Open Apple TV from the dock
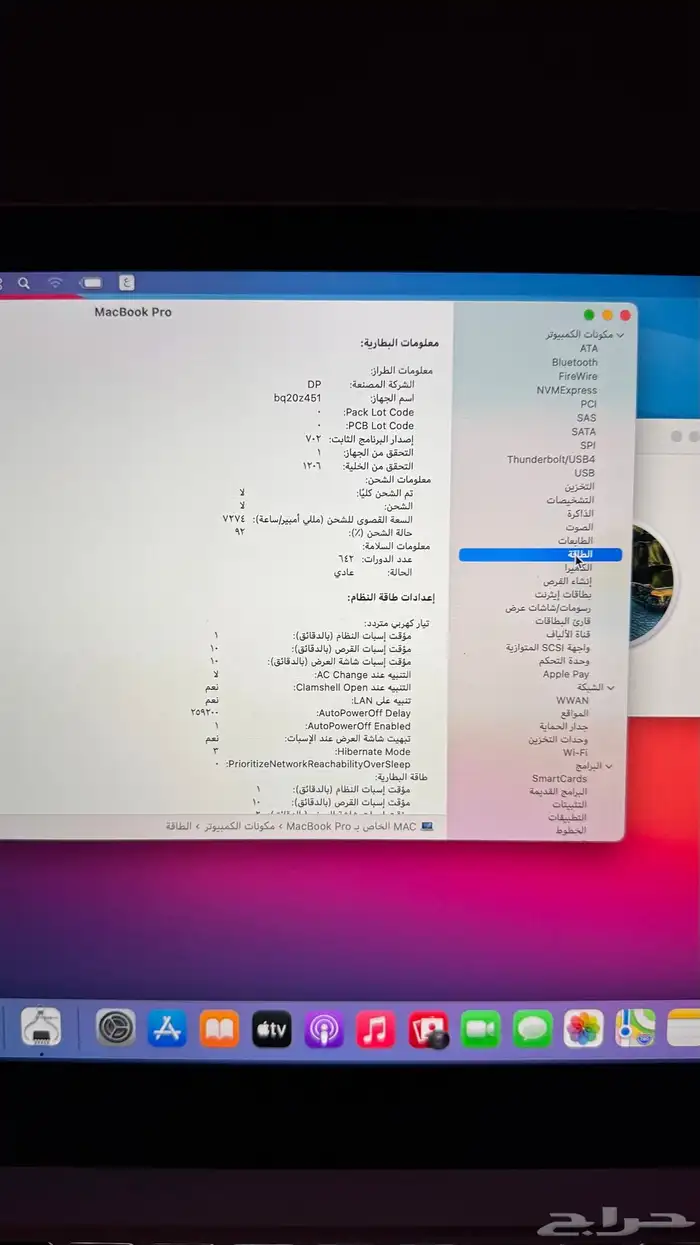Screen dimensions: 700x1245 click(271, 1028)
